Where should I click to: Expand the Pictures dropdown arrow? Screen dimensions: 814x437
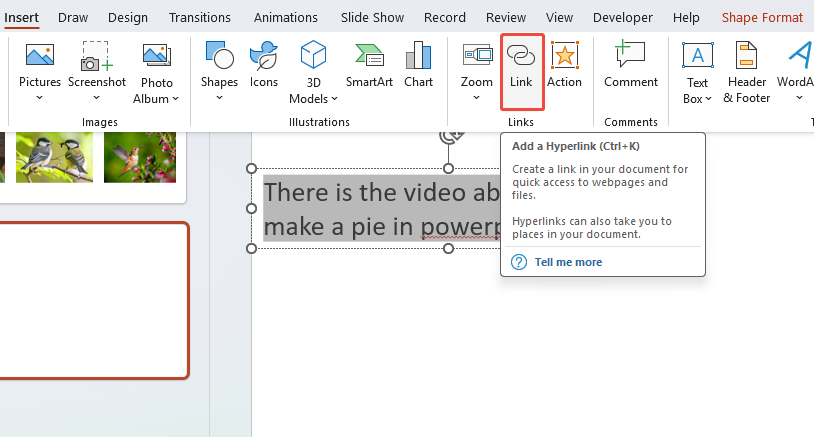[40, 98]
